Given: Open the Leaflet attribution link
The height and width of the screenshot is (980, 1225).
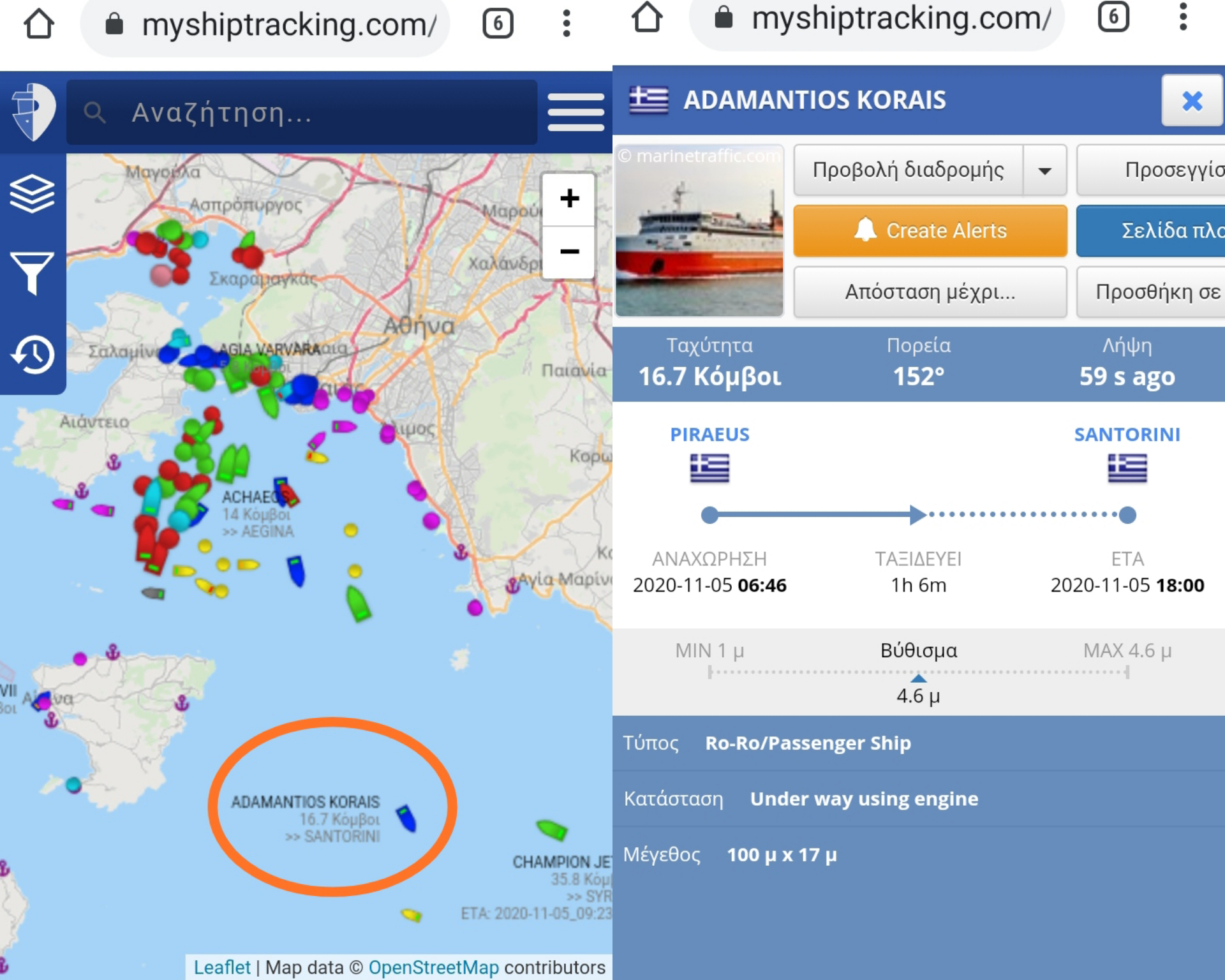Looking at the screenshot, I should coord(222,967).
